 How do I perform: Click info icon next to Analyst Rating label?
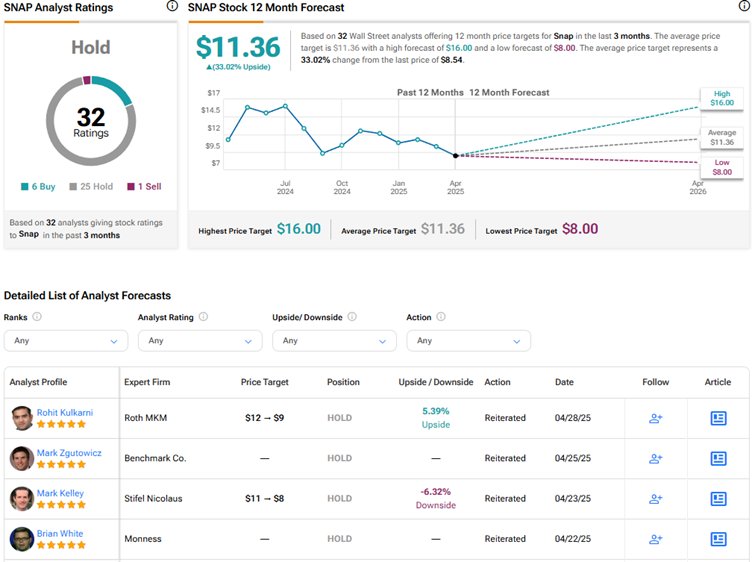[x=203, y=317]
